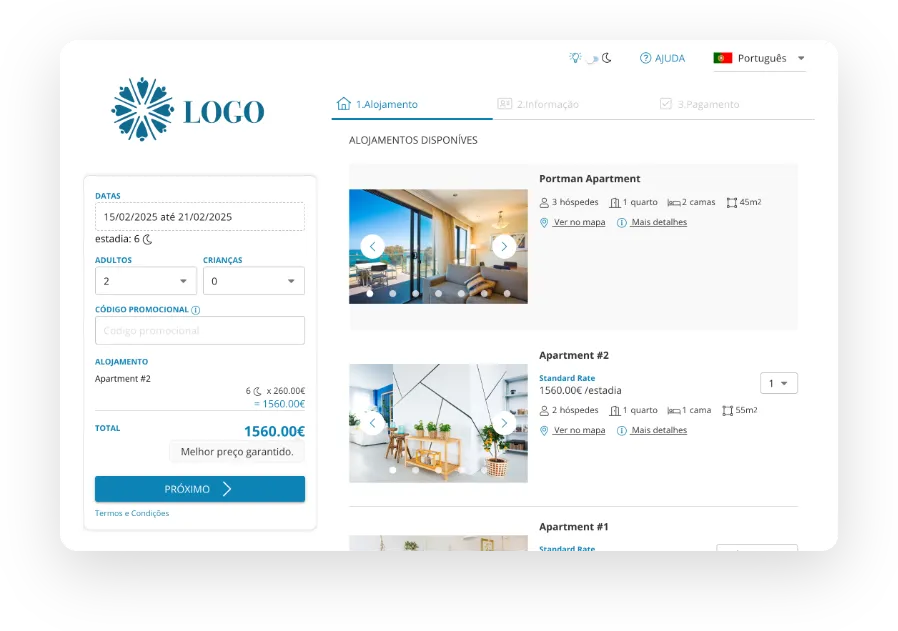Click the area icon by 55m2
The width and height of the screenshot is (898, 631).
[728, 411]
